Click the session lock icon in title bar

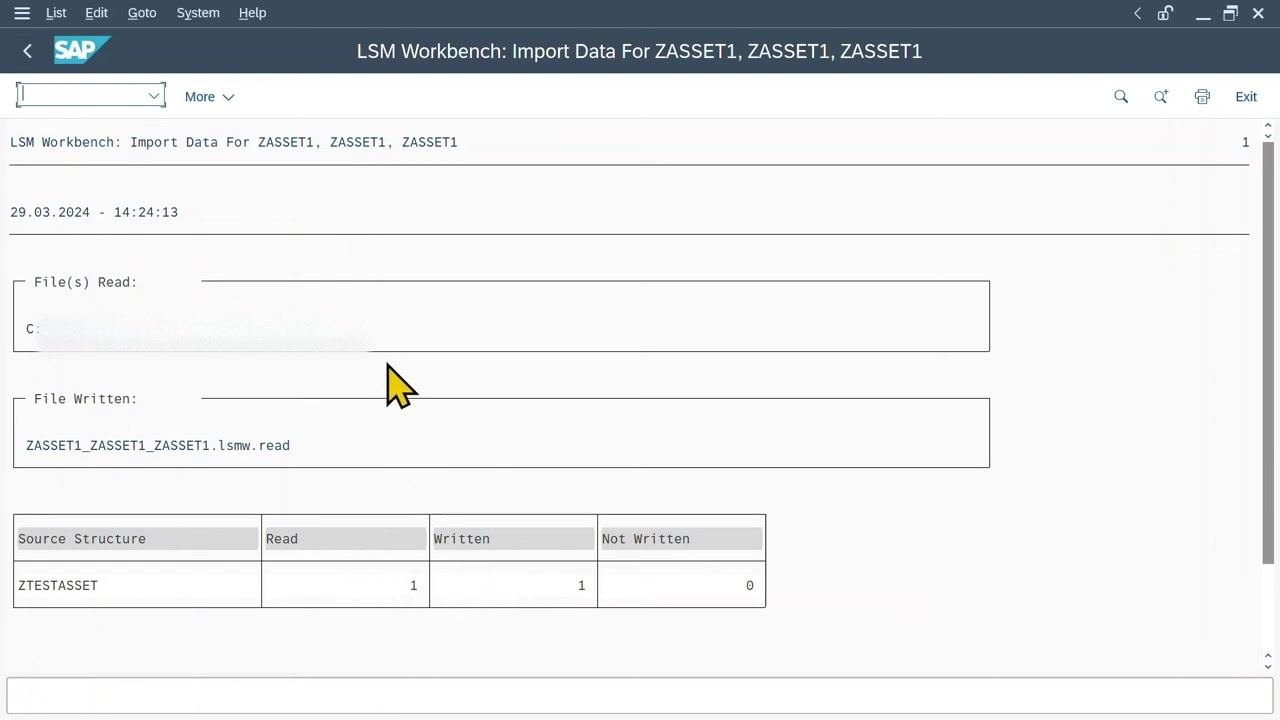tap(1166, 13)
